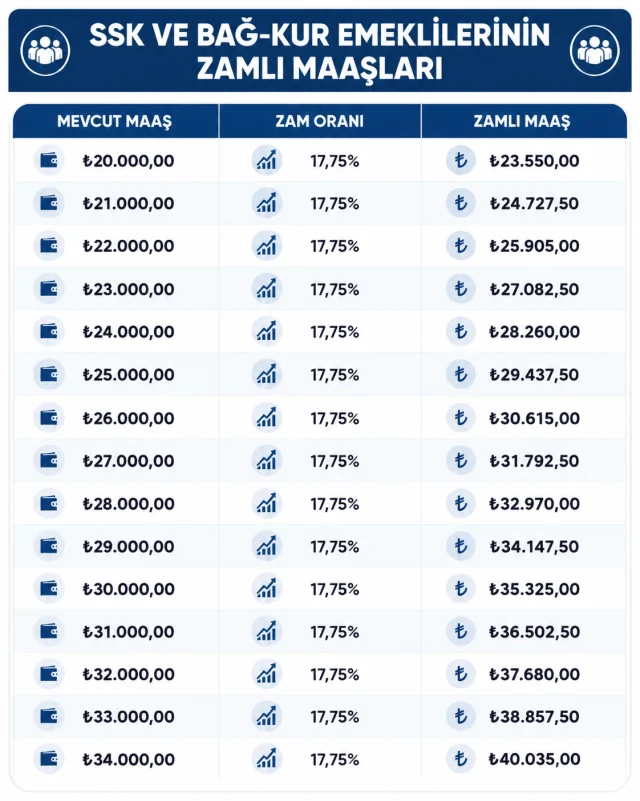This screenshot has height=801, width=640.
Task: Click the ₺35.325,00 raised salary value
Action: [534, 589]
